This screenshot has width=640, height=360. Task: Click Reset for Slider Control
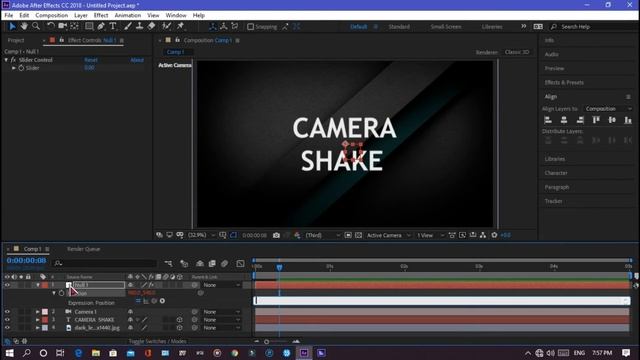91,60
